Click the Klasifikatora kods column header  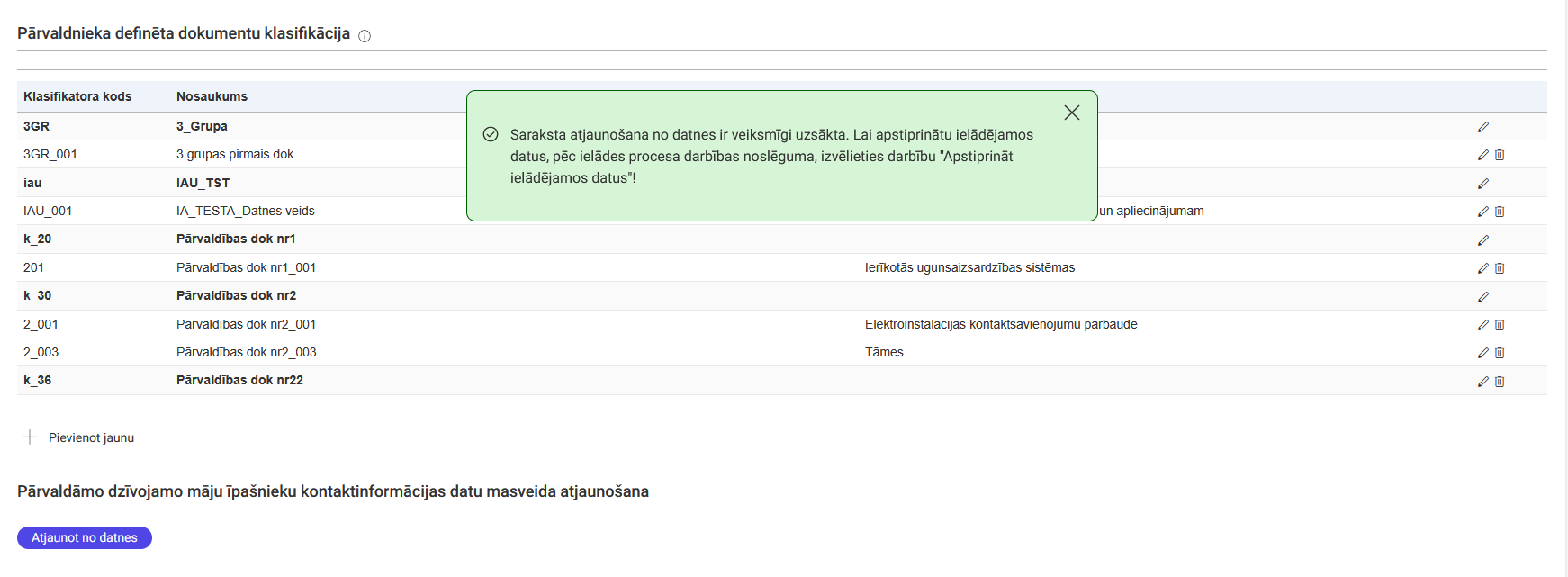point(77,96)
